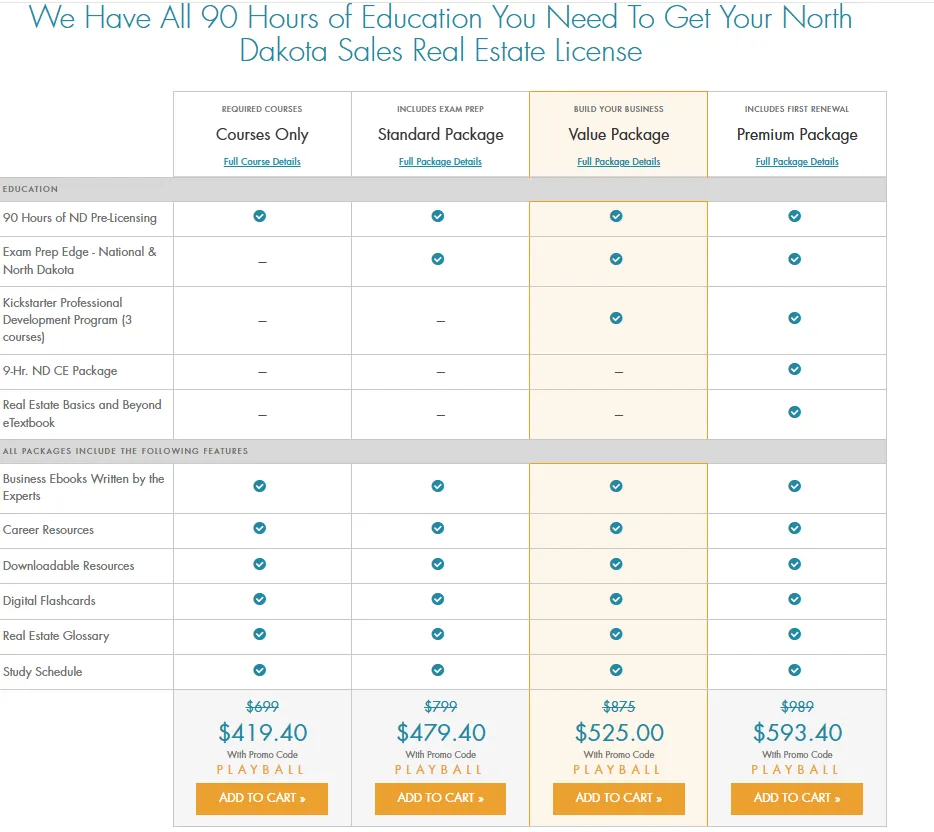Click the checkmark for 90 Hours Courses Only
934x832 pixels.
(x=261, y=217)
